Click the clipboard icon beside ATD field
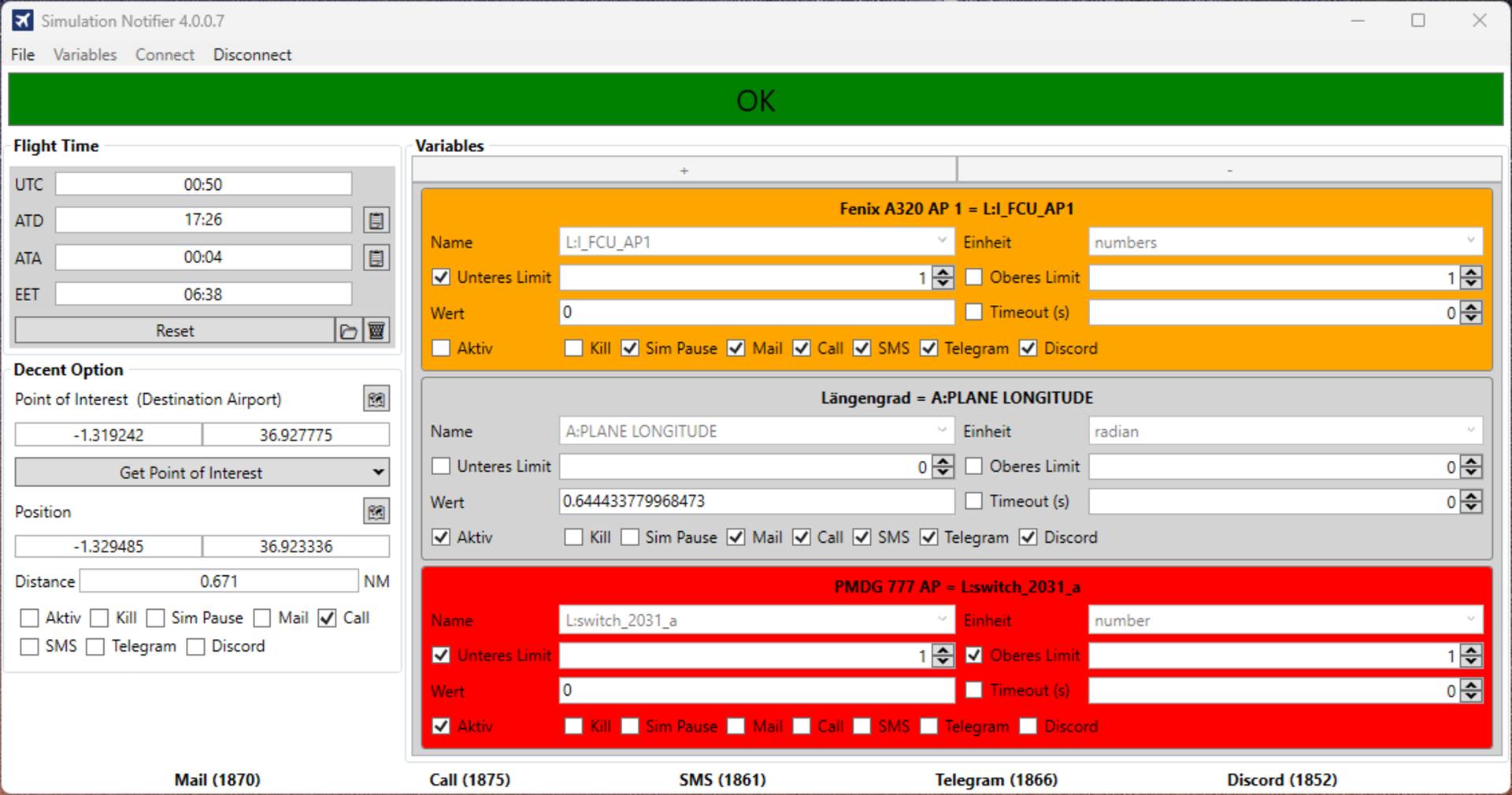The width and height of the screenshot is (1512, 795). click(x=376, y=221)
